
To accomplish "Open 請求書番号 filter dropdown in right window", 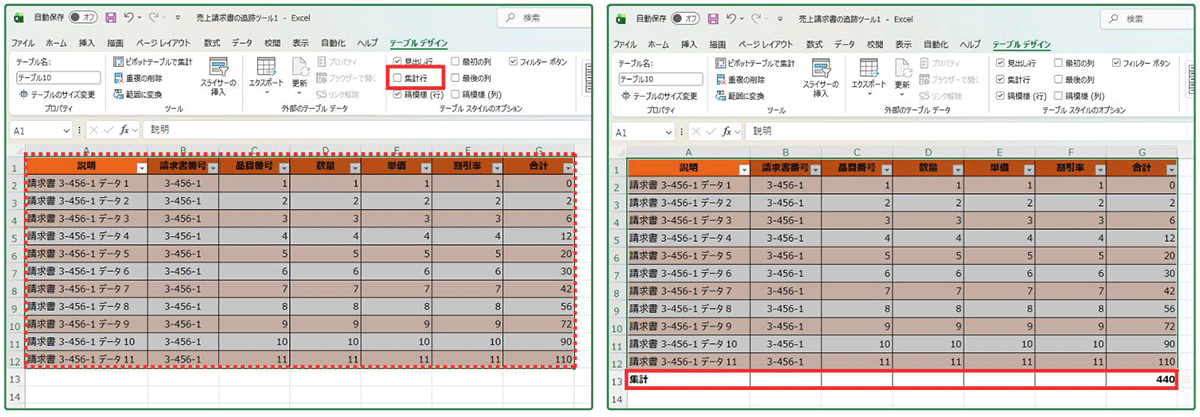I will point(817,170).
